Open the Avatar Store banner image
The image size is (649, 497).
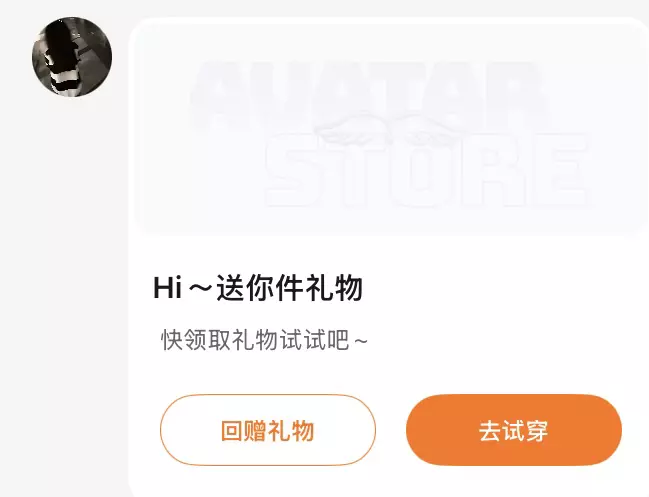[x=389, y=128]
